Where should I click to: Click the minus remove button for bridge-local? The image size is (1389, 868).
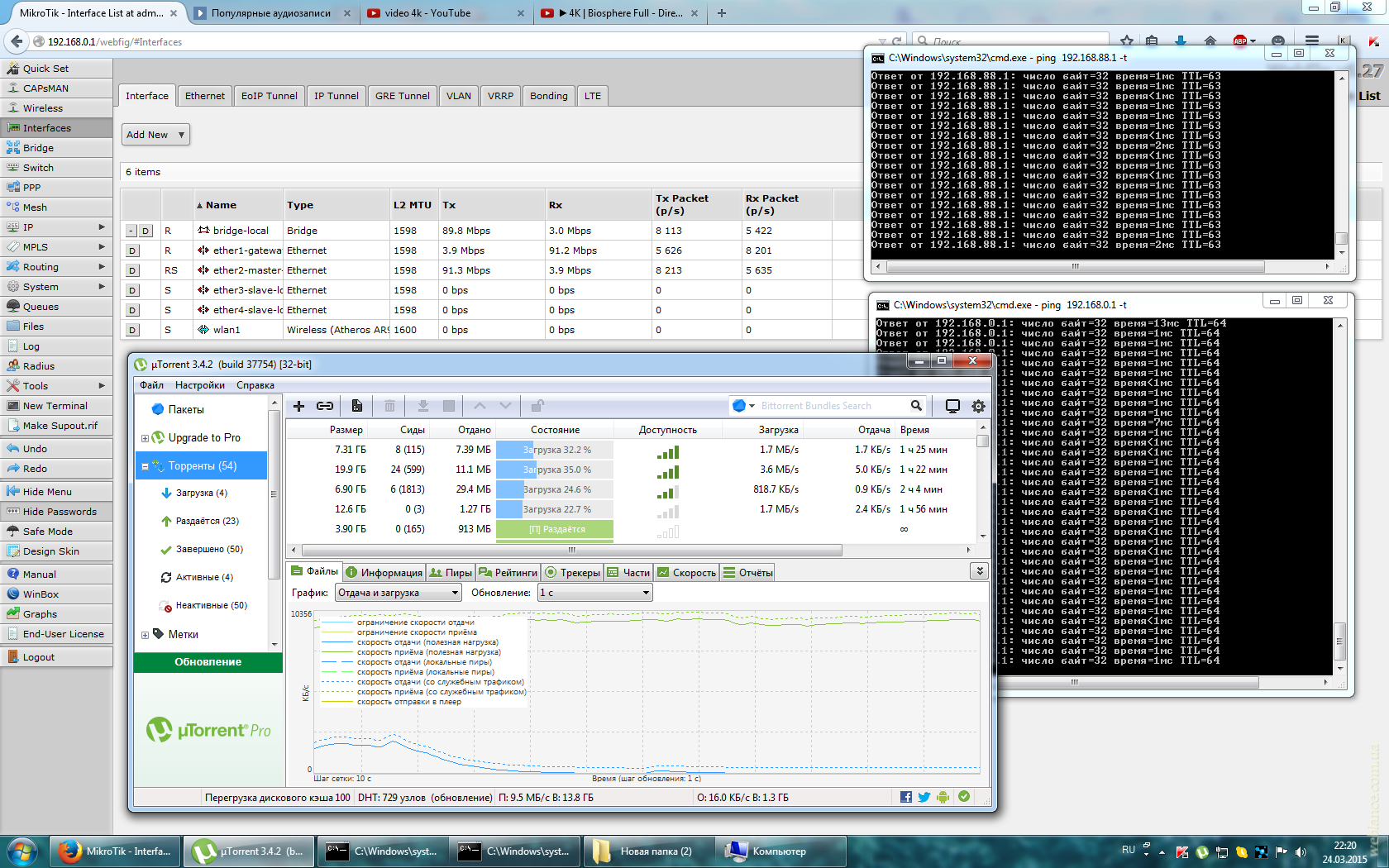[x=131, y=231]
